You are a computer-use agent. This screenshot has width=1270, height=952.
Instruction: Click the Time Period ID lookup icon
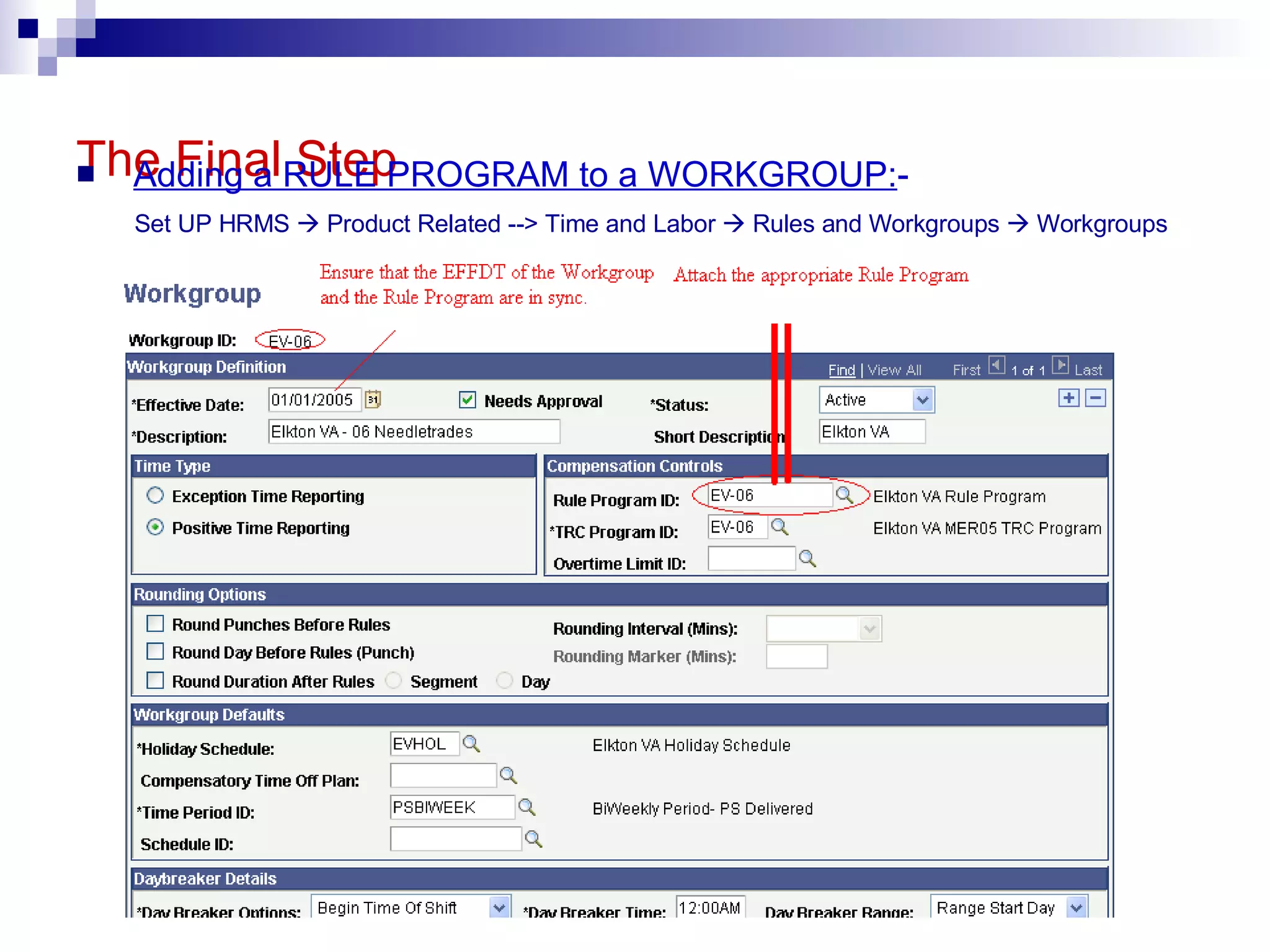click(x=526, y=807)
